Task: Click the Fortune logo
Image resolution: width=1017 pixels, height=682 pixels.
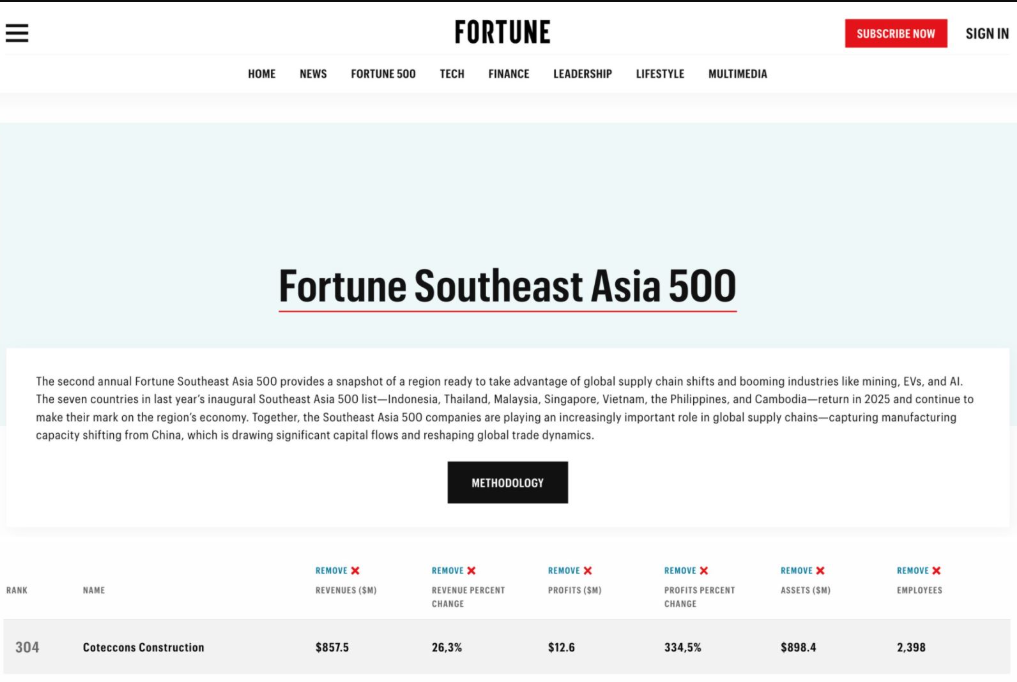Action: [x=502, y=33]
